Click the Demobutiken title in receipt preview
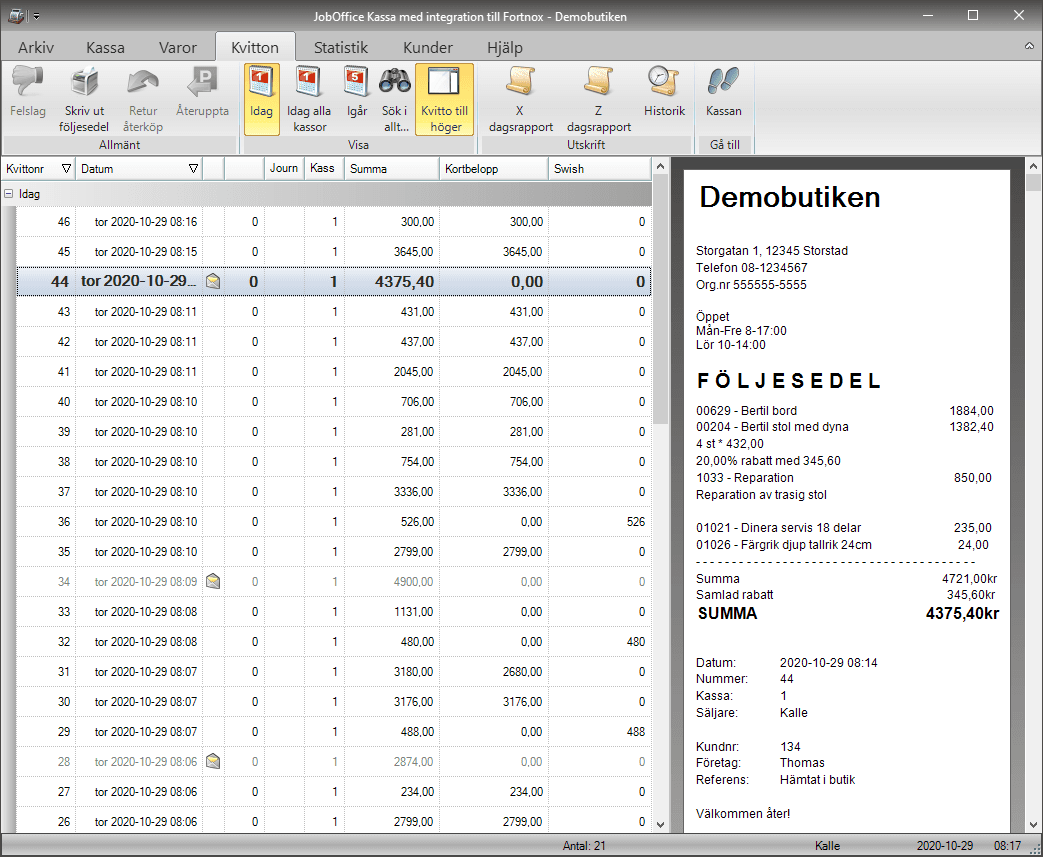 point(790,197)
